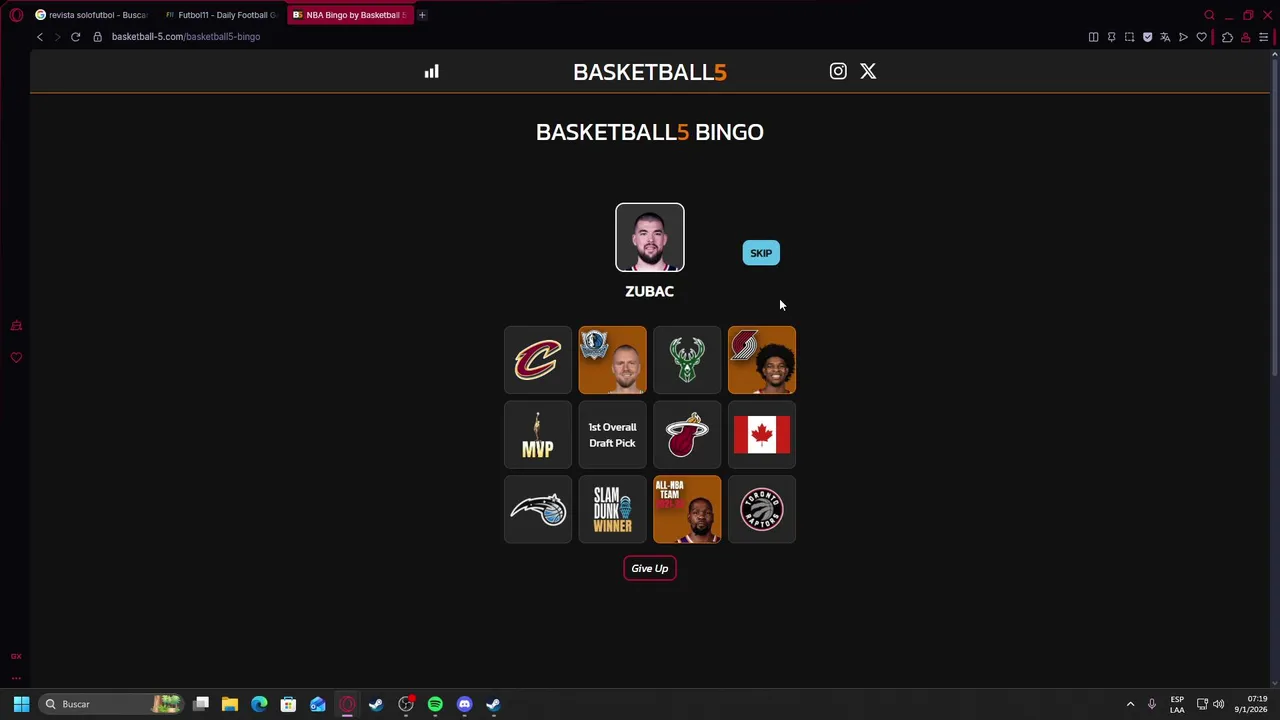Viewport: 1280px width, 720px height.
Task: Open the sidebar bookmarks heart icon
Action: (16, 357)
